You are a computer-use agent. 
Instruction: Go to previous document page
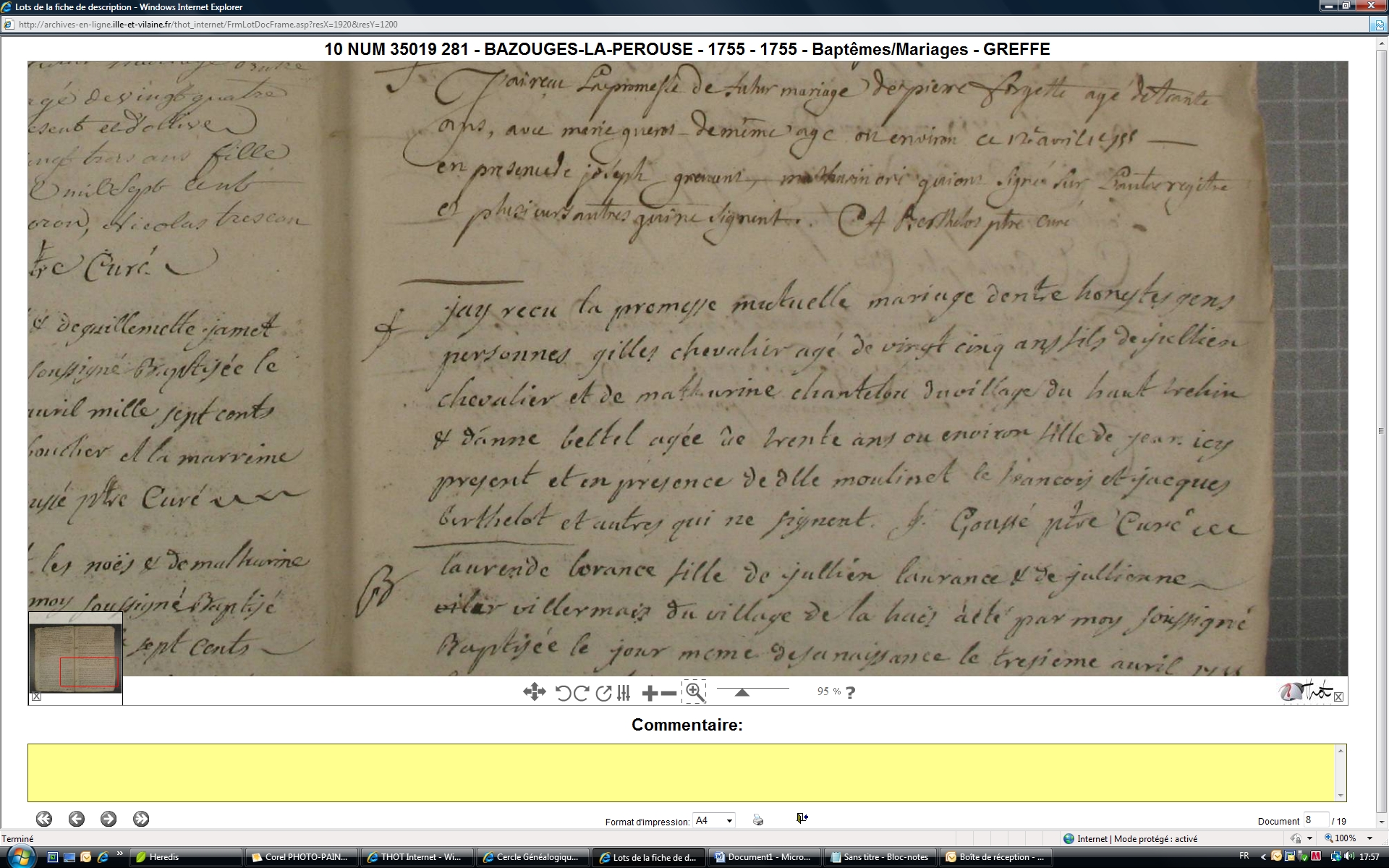[x=76, y=819]
